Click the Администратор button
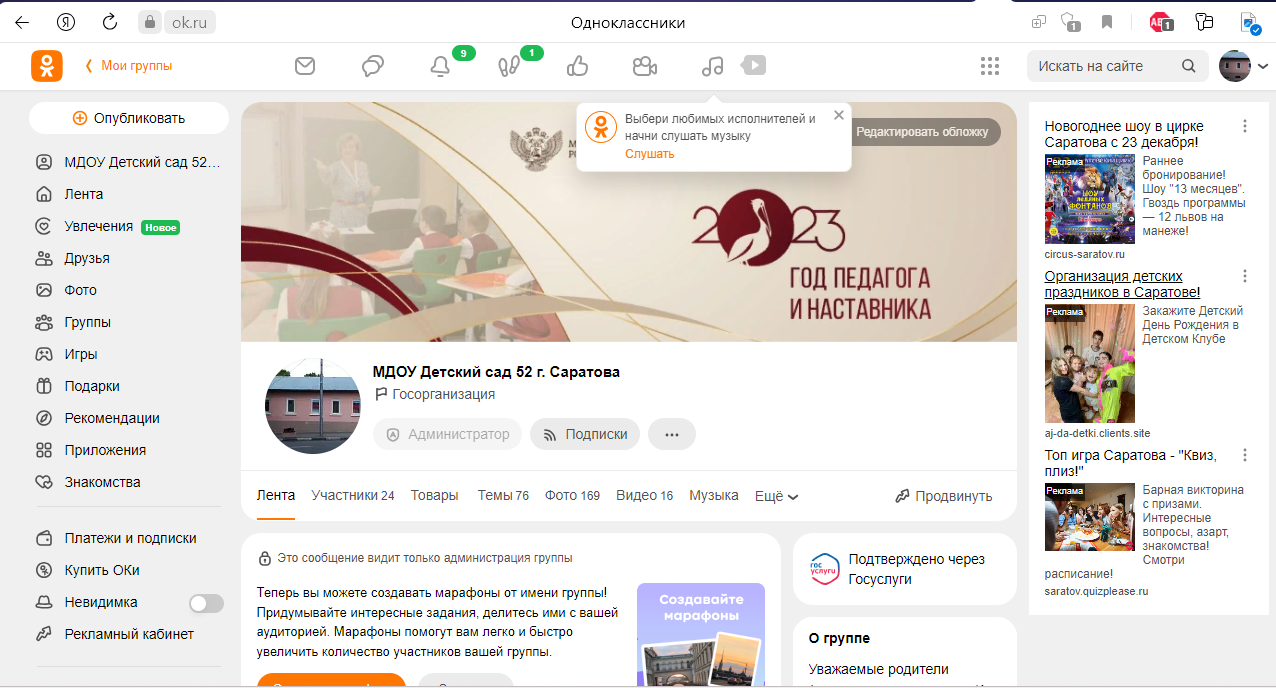 [x=447, y=434]
